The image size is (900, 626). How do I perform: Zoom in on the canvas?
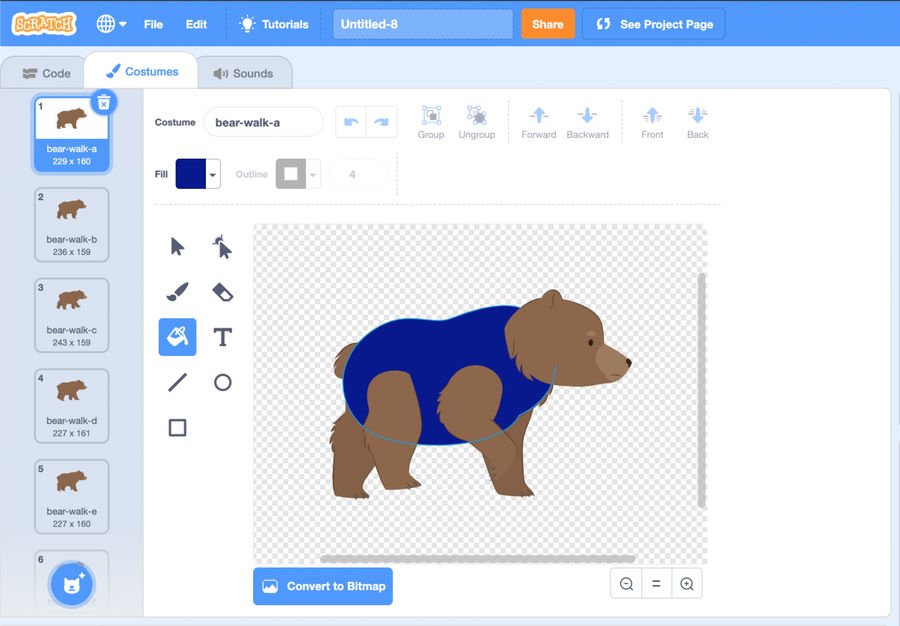pyautogui.click(x=687, y=583)
